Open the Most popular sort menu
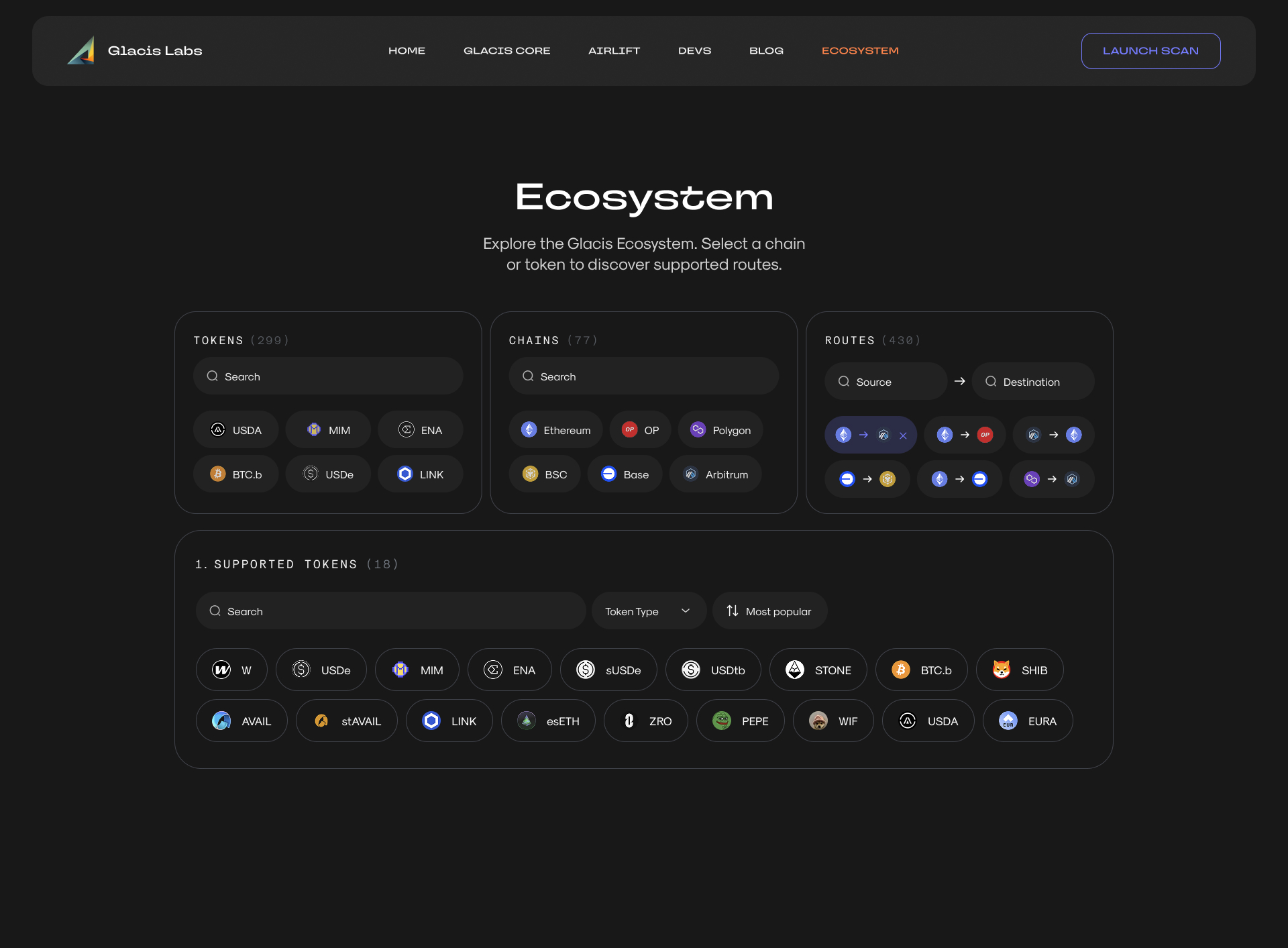This screenshot has height=948, width=1288. coord(769,611)
